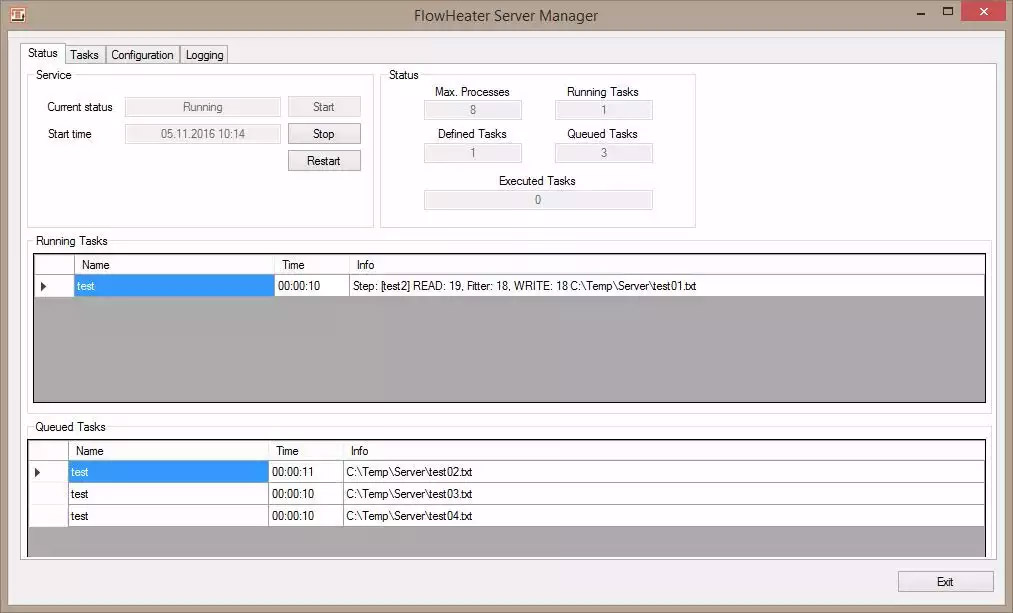Click the row selector arrow of test02.txt row
This screenshot has width=1013, height=613.
pos(48,472)
